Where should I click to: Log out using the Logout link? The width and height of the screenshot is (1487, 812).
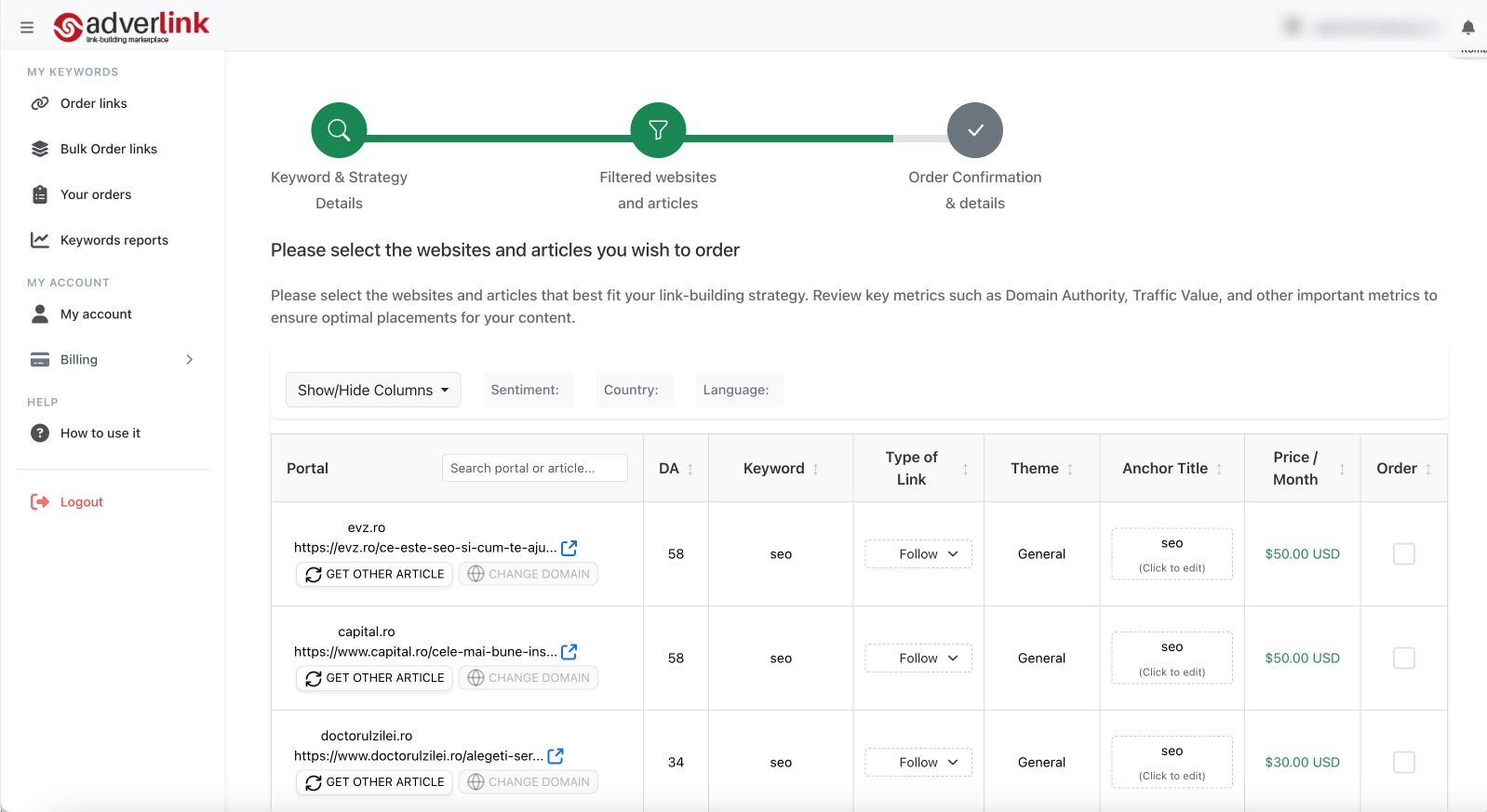click(81, 502)
